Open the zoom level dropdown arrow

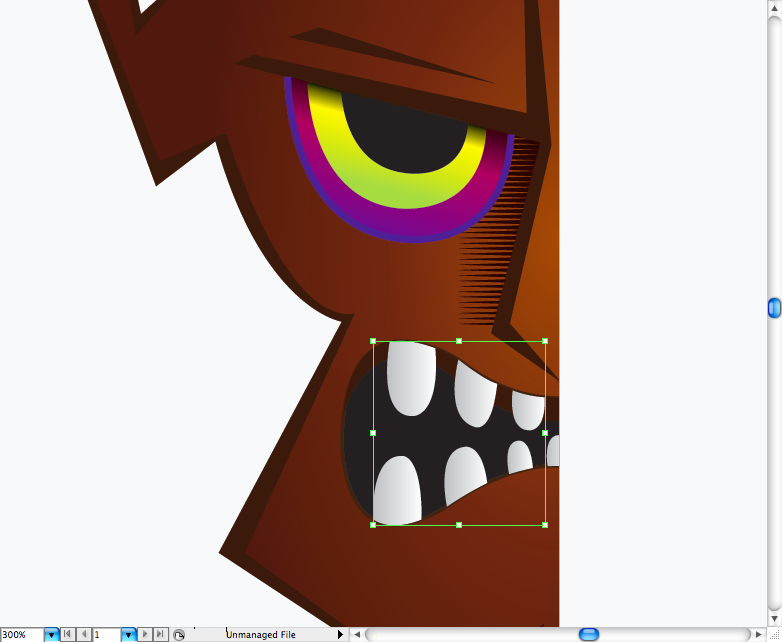point(52,635)
